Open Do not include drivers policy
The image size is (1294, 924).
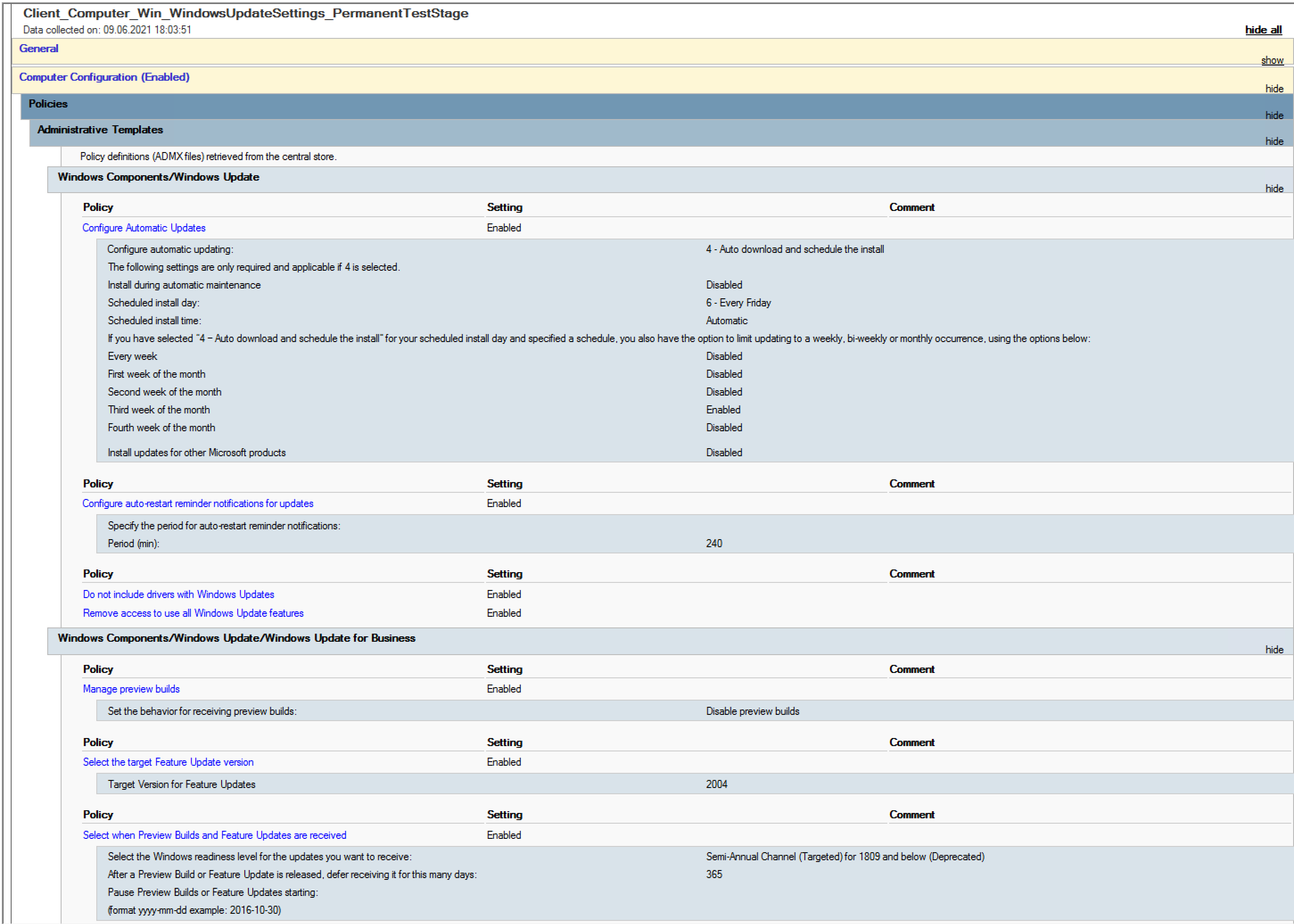coord(179,594)
